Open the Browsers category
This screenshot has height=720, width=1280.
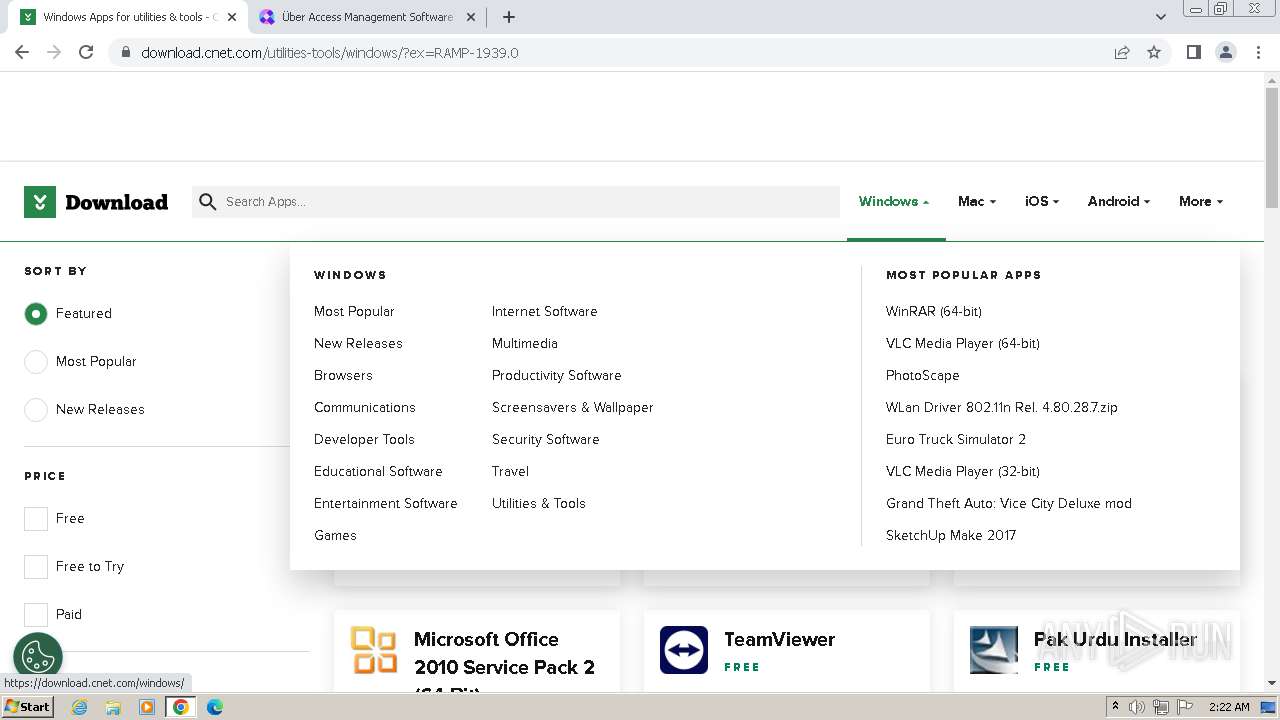coord(343,375)
